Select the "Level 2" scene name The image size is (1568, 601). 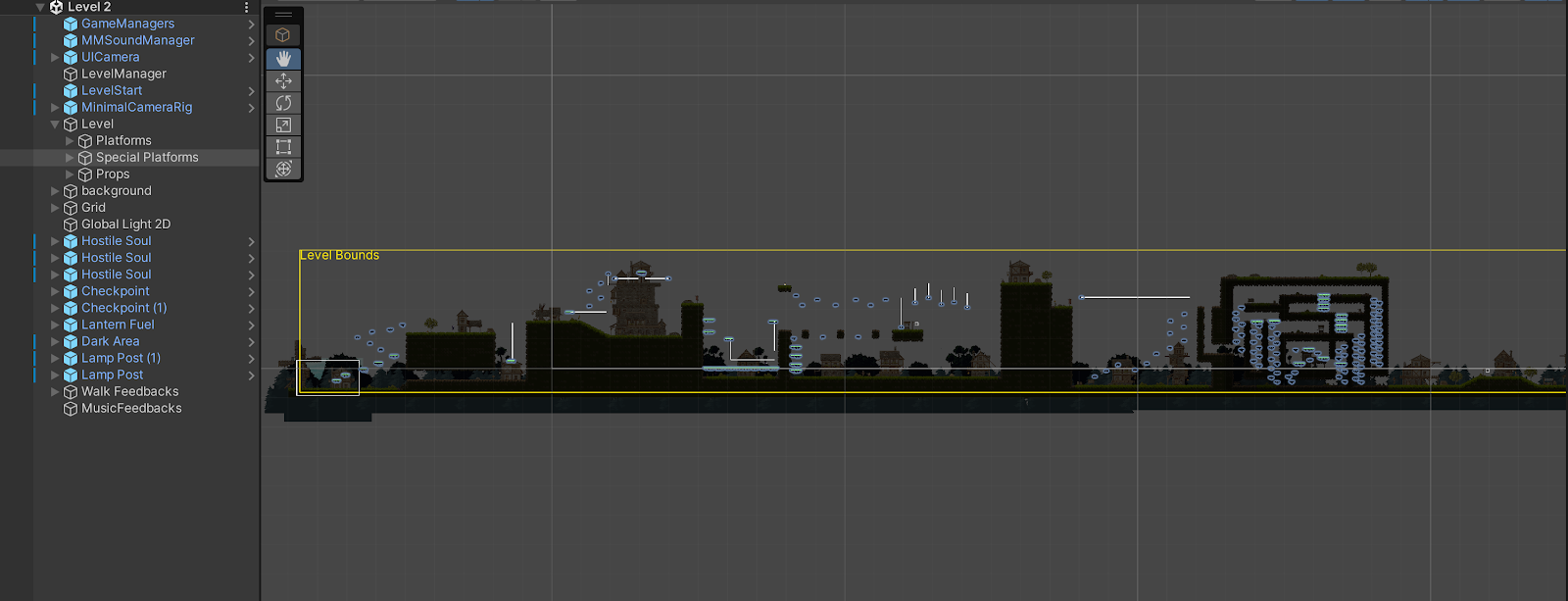coord(89,7)
